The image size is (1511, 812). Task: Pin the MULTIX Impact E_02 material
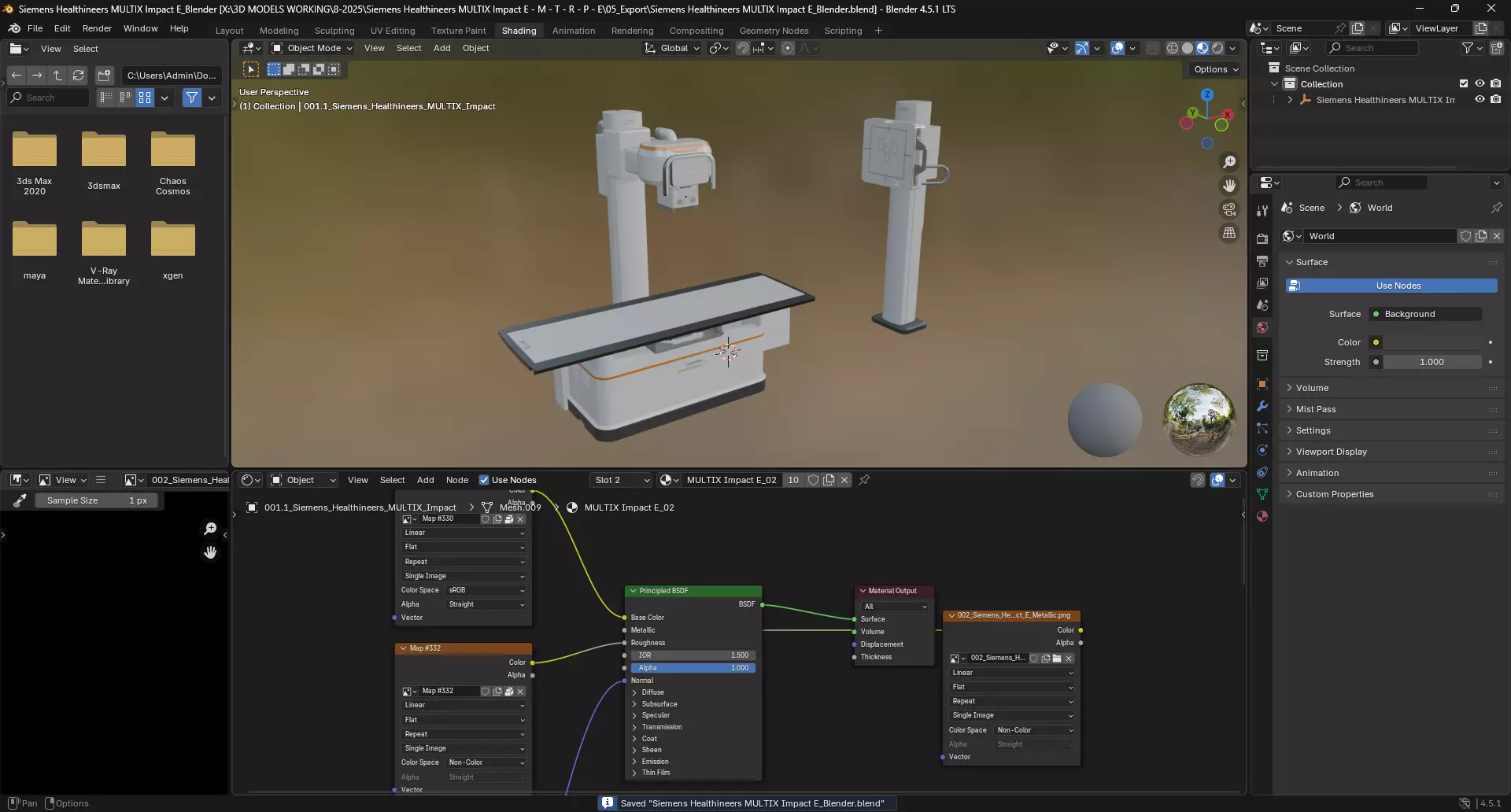[x=864, y=480]
